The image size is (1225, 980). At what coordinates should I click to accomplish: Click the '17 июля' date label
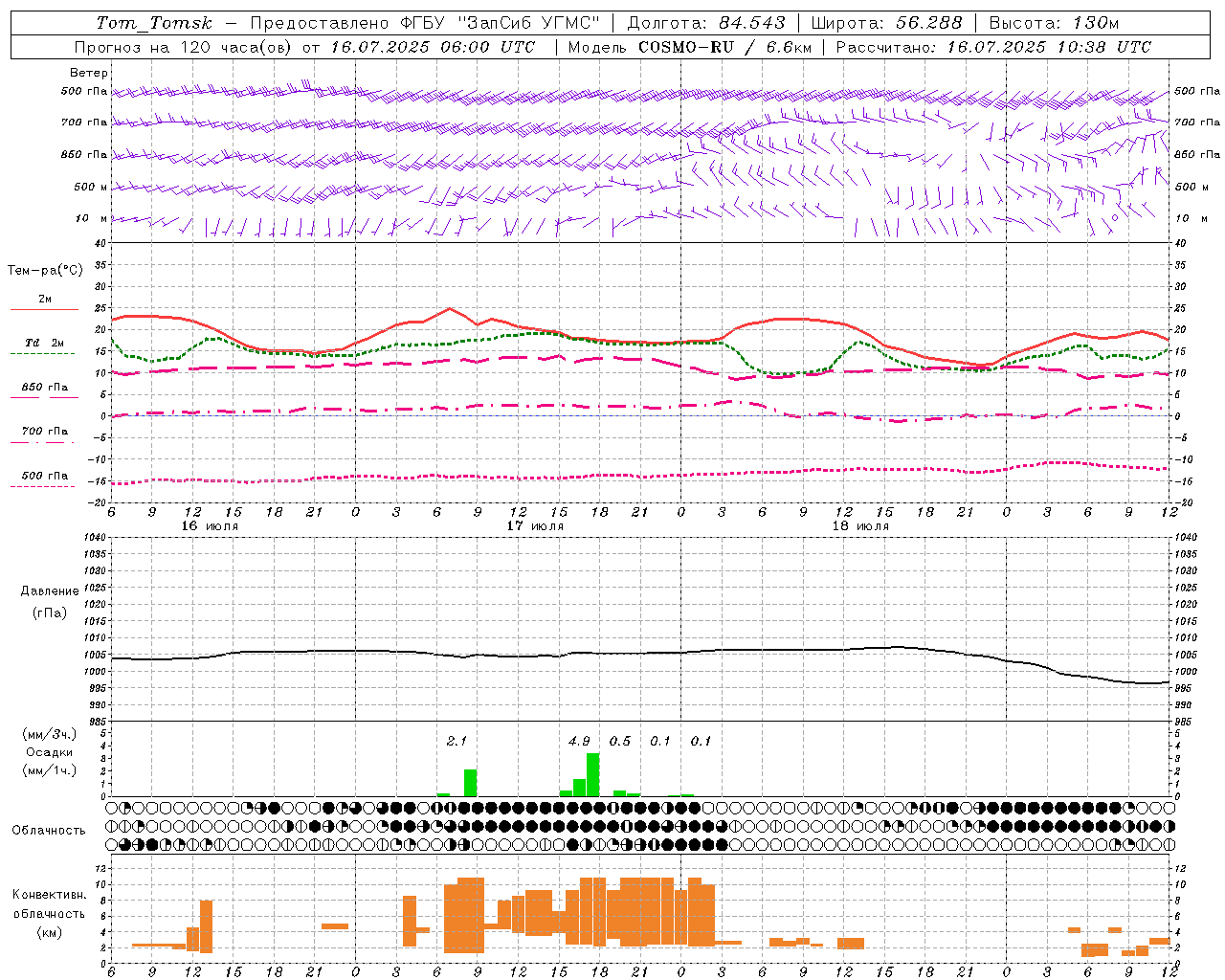535,525
